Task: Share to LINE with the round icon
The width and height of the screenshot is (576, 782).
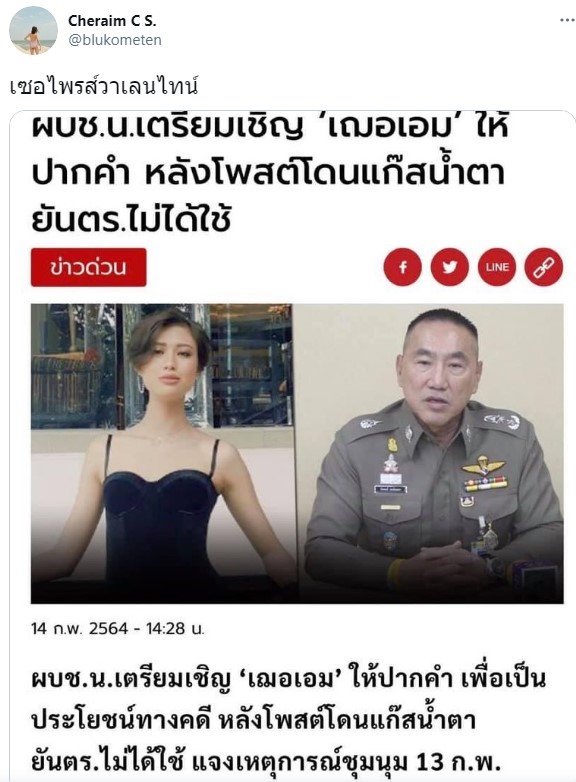Action: 497,267
